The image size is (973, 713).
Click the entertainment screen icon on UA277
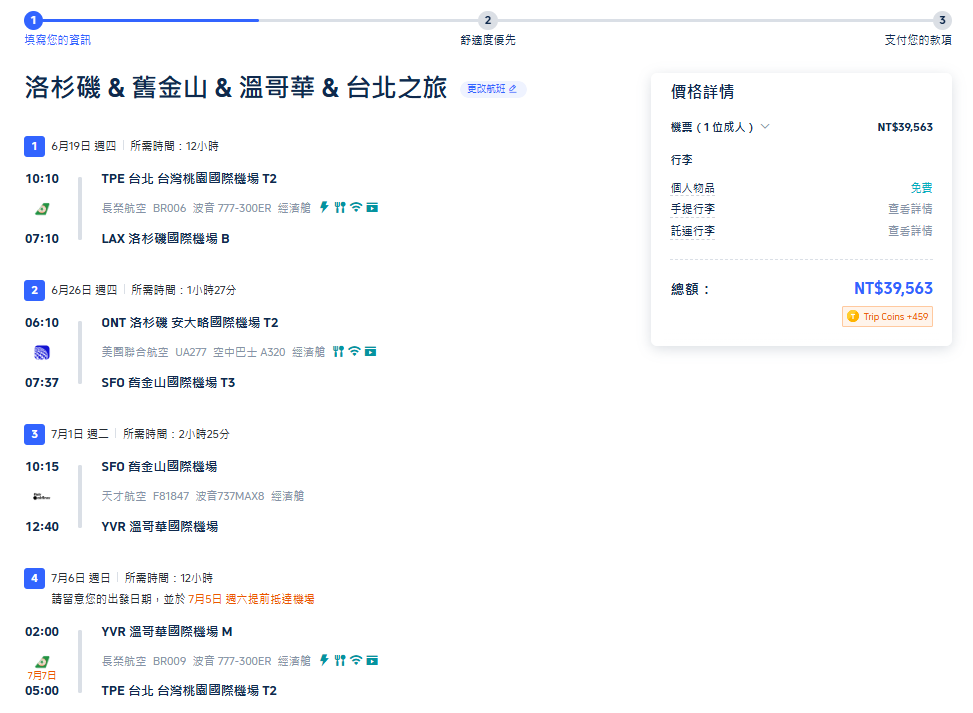pos(370,352)
